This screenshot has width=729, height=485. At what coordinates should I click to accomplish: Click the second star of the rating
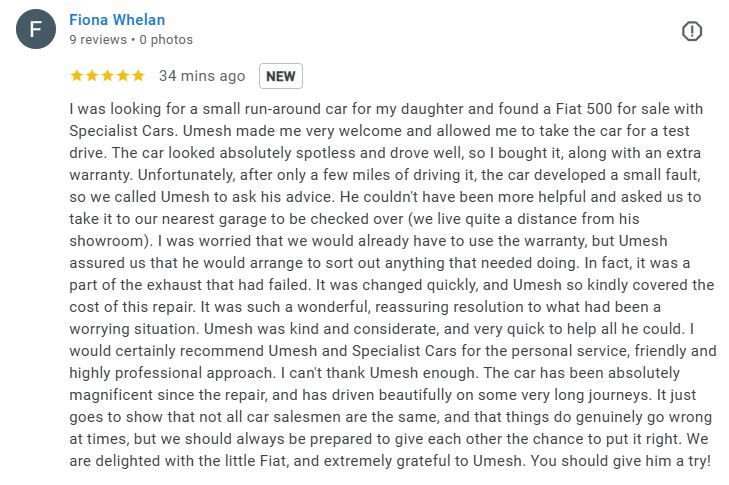click(92, 76)
